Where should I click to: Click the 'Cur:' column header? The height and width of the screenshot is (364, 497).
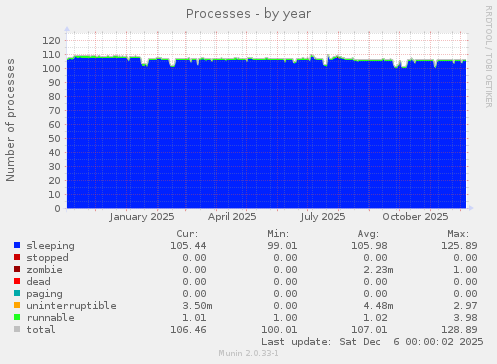pyautogui.click(x=187, y=234)
